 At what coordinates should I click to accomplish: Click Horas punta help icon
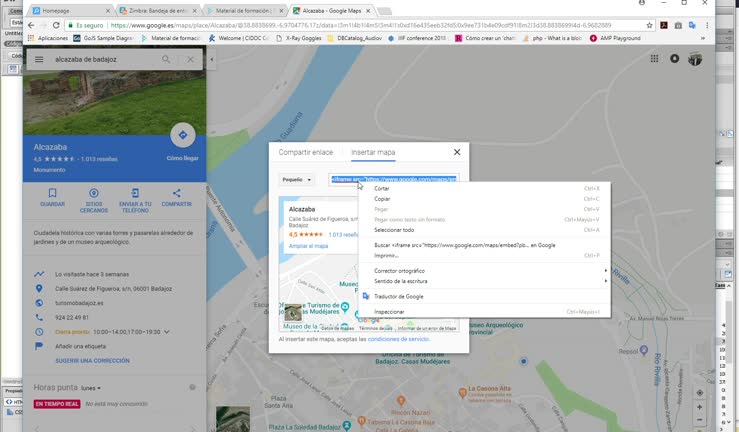[192, 387]
